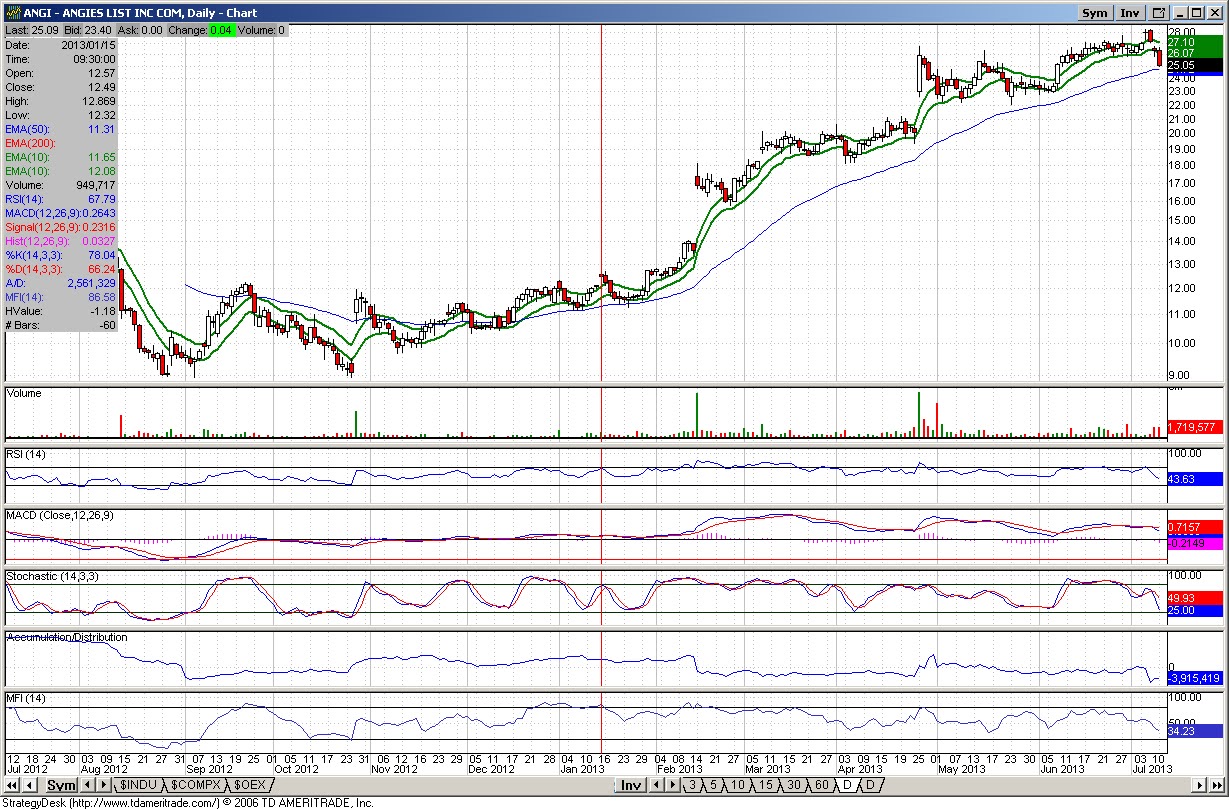1229x809 pixels.
Task: Select the 5 minute interval tab
Action: click(x=713, y=786)
